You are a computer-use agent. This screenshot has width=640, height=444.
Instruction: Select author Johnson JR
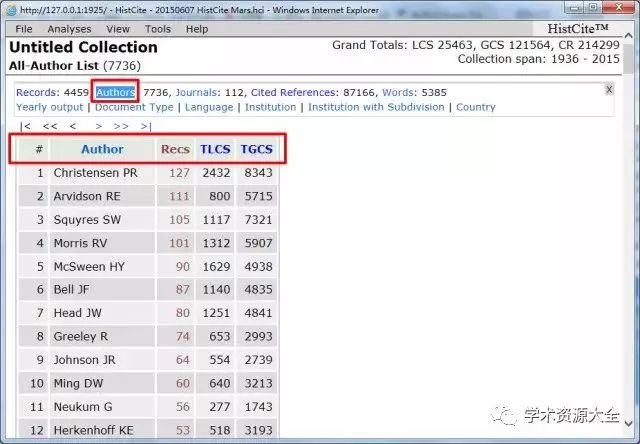(84, 360)
